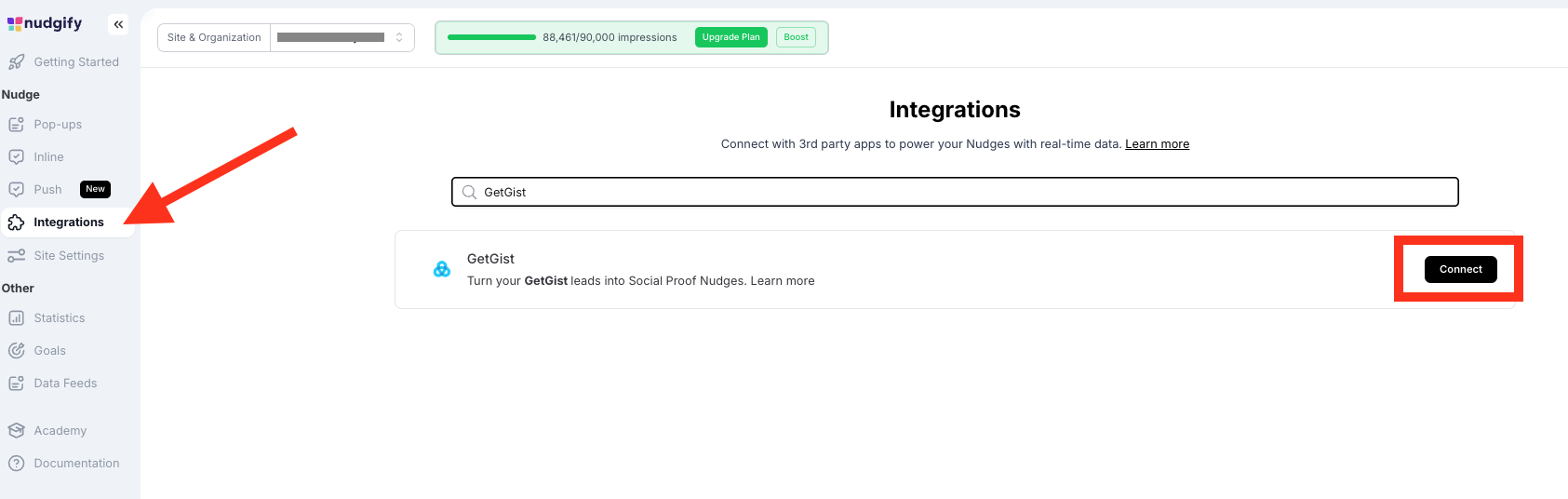The height and width of the screenshot is (499, 1568).
Task: Click the Nudgify logo
Action: (45, 23)
